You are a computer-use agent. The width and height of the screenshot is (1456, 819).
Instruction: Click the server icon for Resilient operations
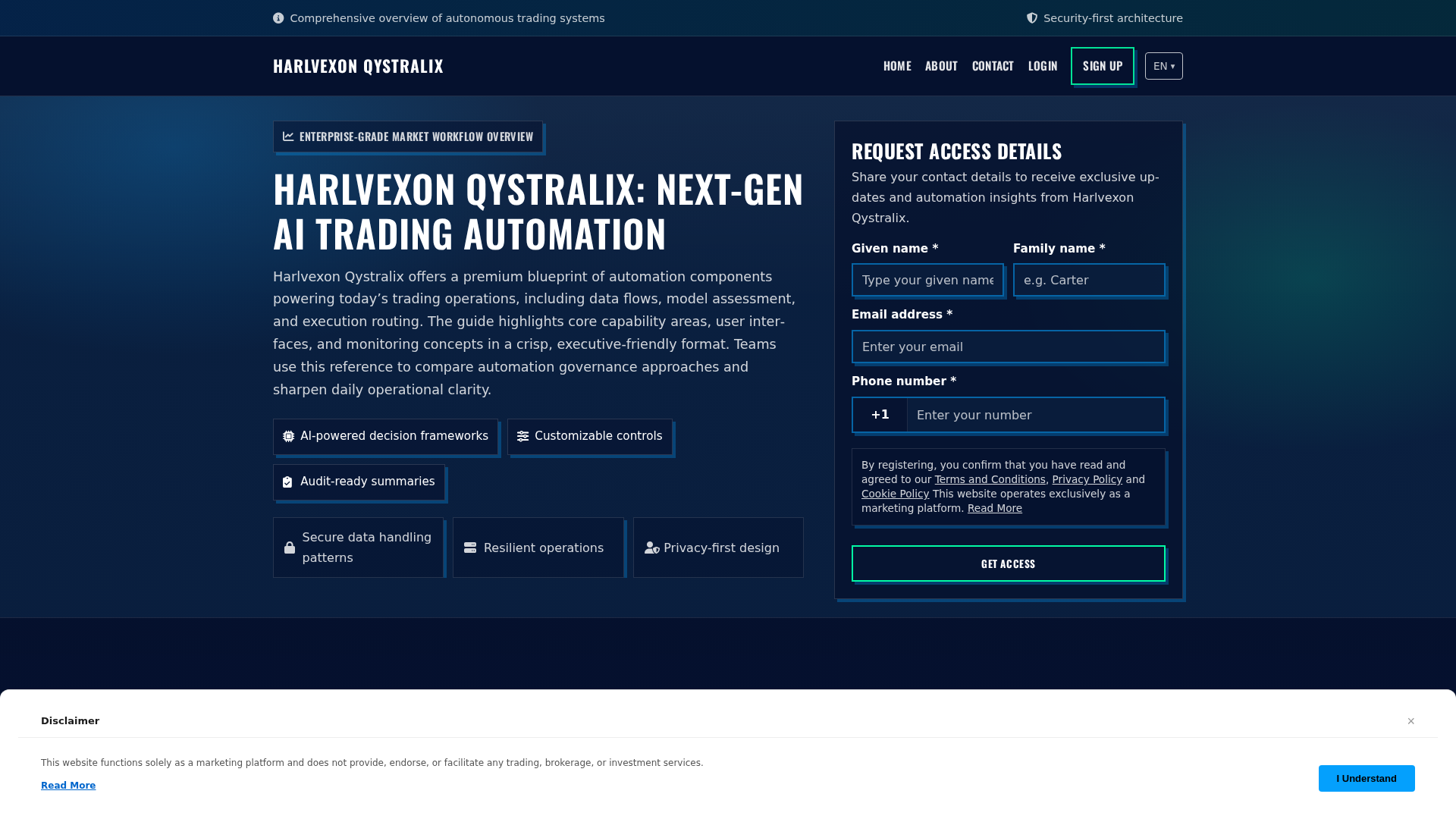pos(470,548)
